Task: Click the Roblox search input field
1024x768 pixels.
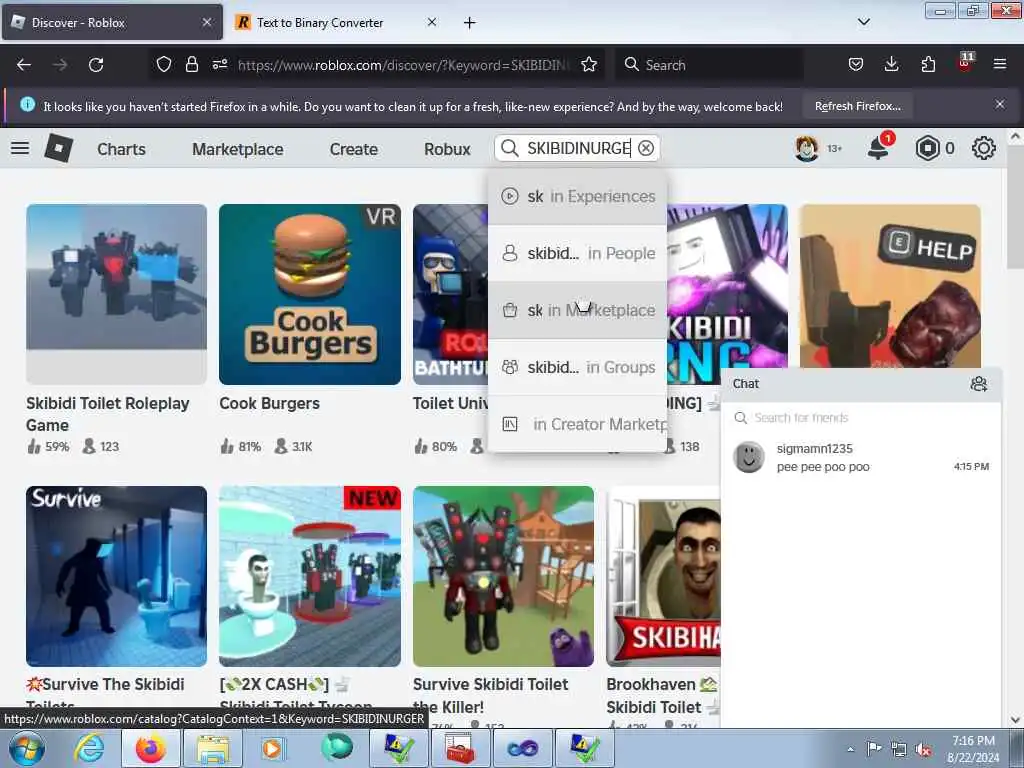Action: point(578,148)
